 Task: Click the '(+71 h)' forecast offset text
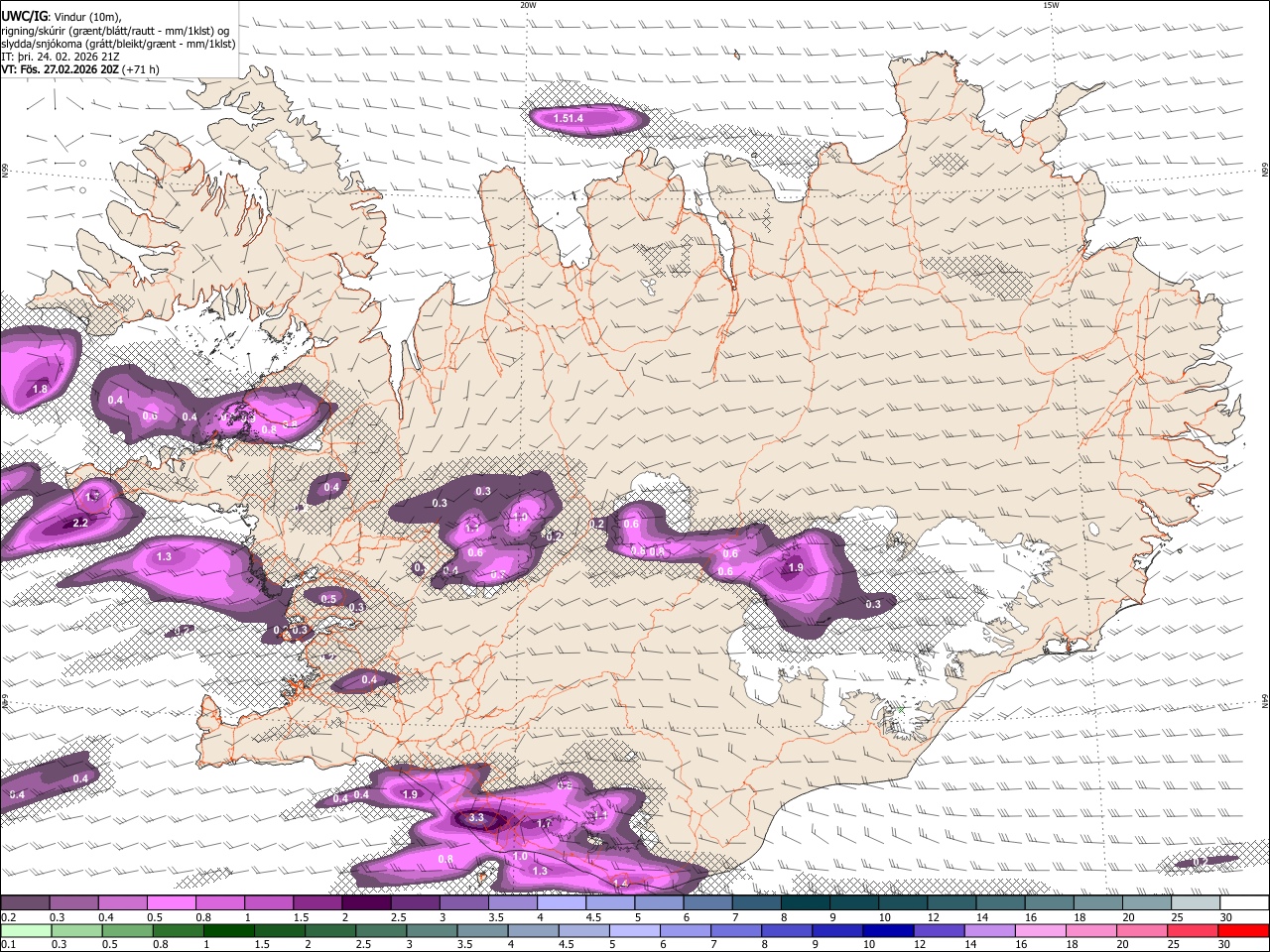pos(141,69)
